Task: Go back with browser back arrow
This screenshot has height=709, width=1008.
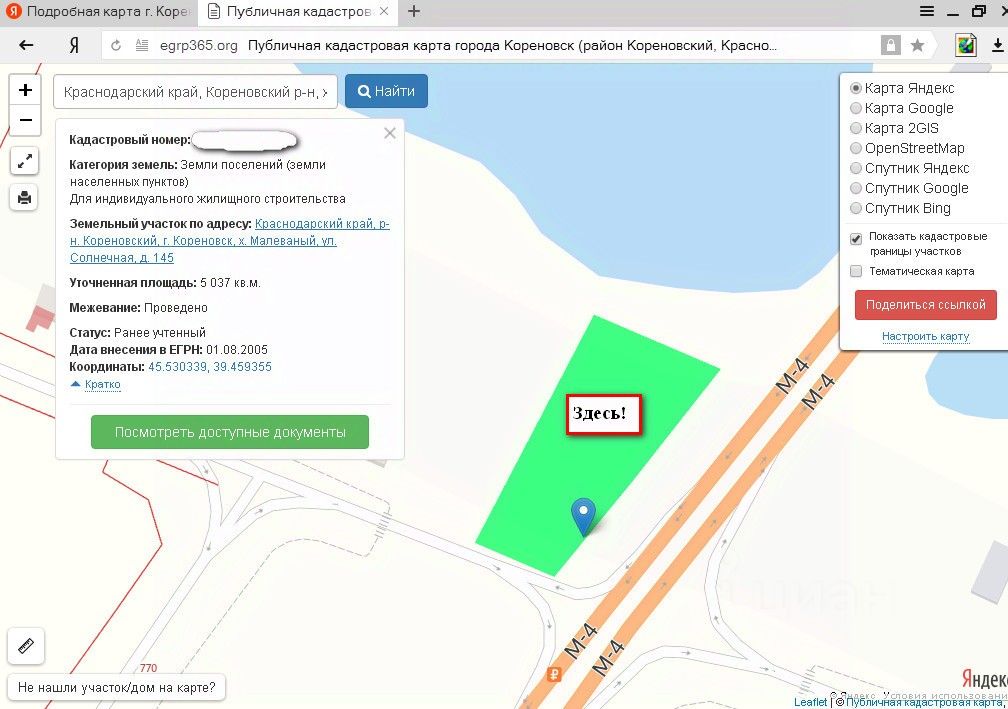Action: 26,45
